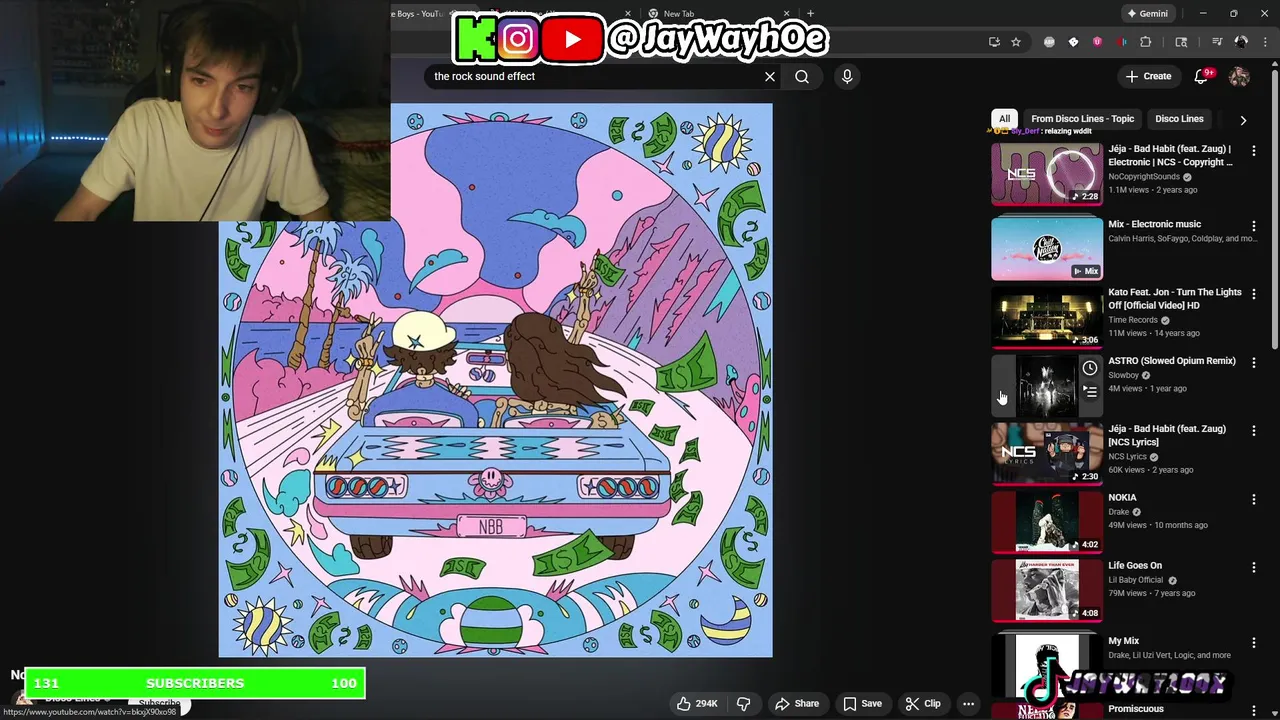Add ASTRO video to Watch Later
This screenshot has width=1280, height=720.
coord(1090,368)
